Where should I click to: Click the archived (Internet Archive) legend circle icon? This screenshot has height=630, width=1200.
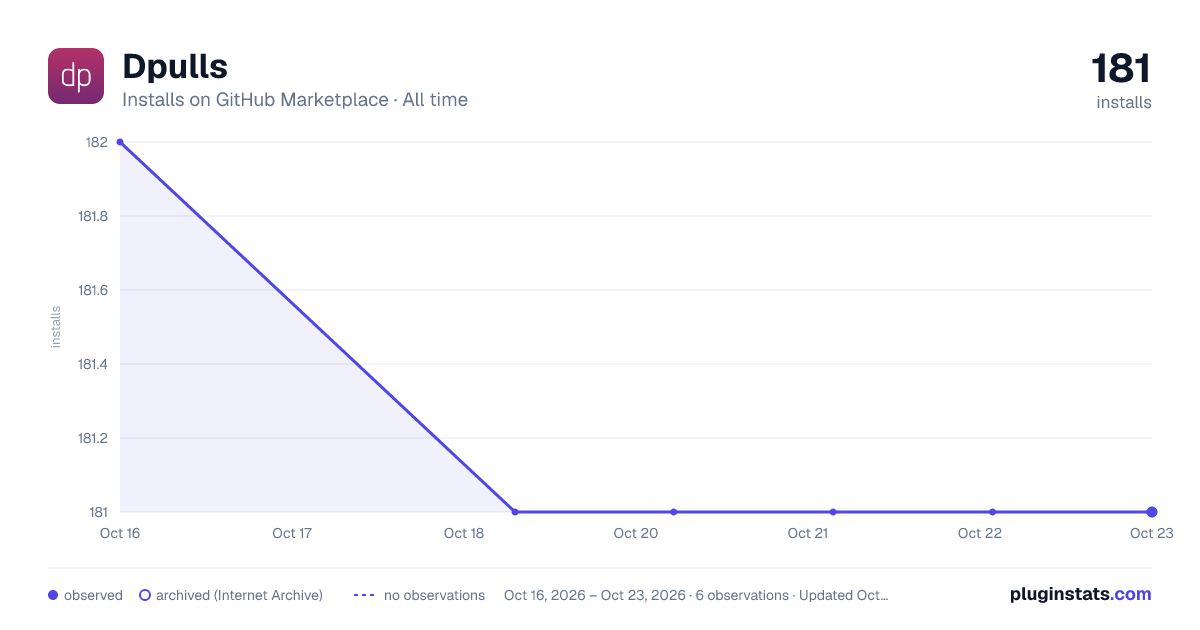145,595
